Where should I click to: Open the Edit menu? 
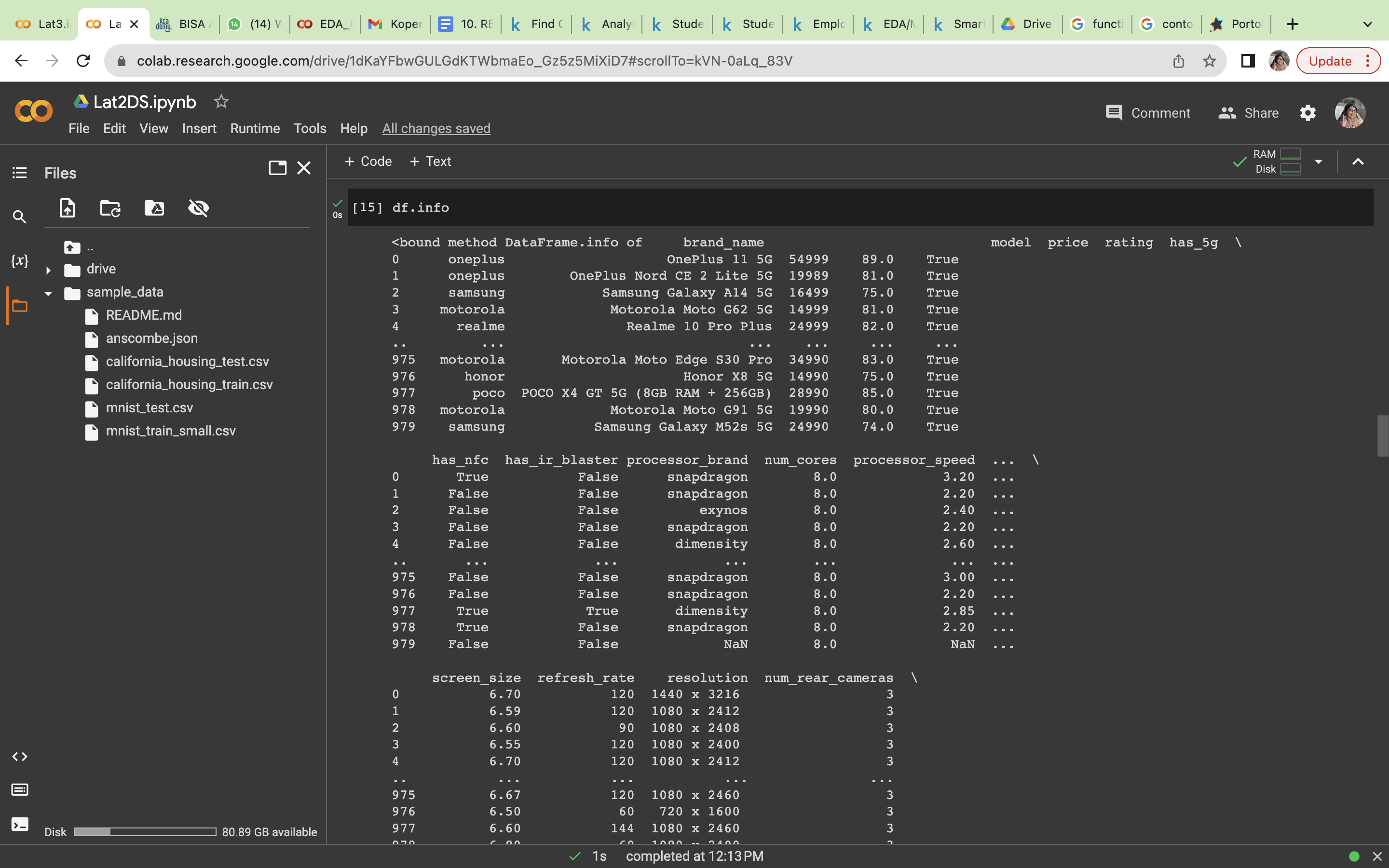point(114,129)
